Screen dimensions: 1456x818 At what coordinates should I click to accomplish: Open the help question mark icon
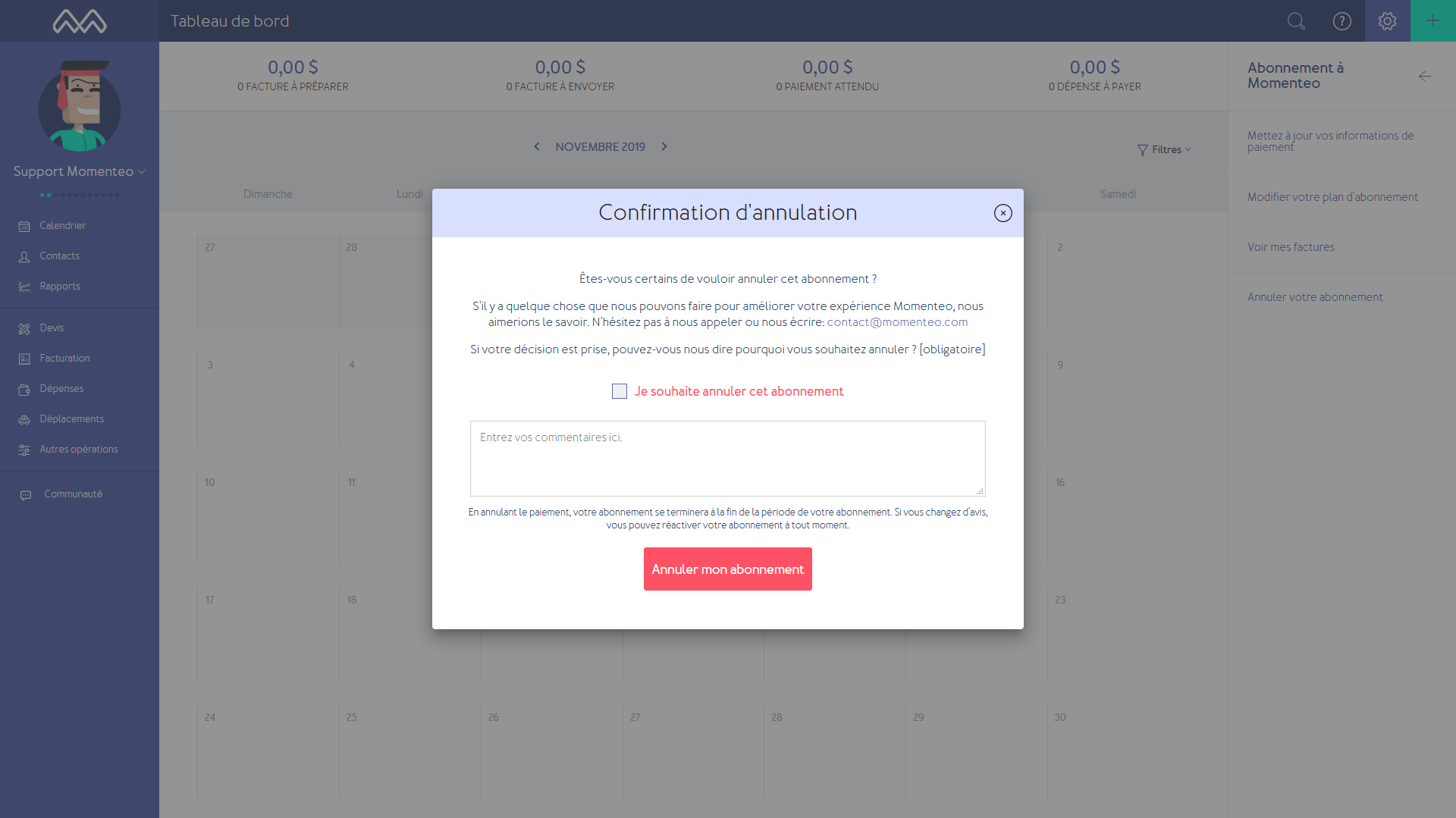point(1341,21)
